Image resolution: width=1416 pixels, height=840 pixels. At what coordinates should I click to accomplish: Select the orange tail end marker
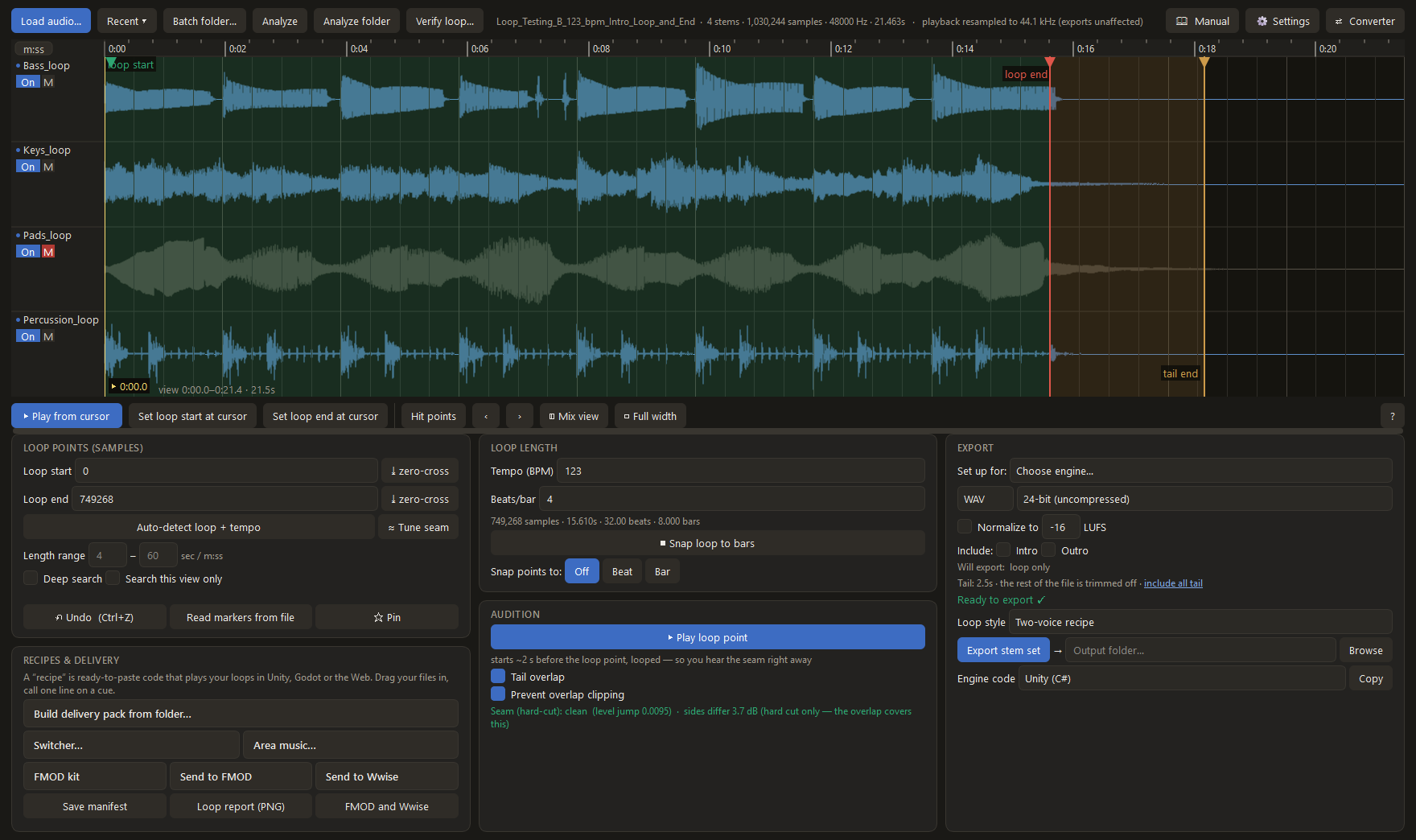tap(1204, 62)
